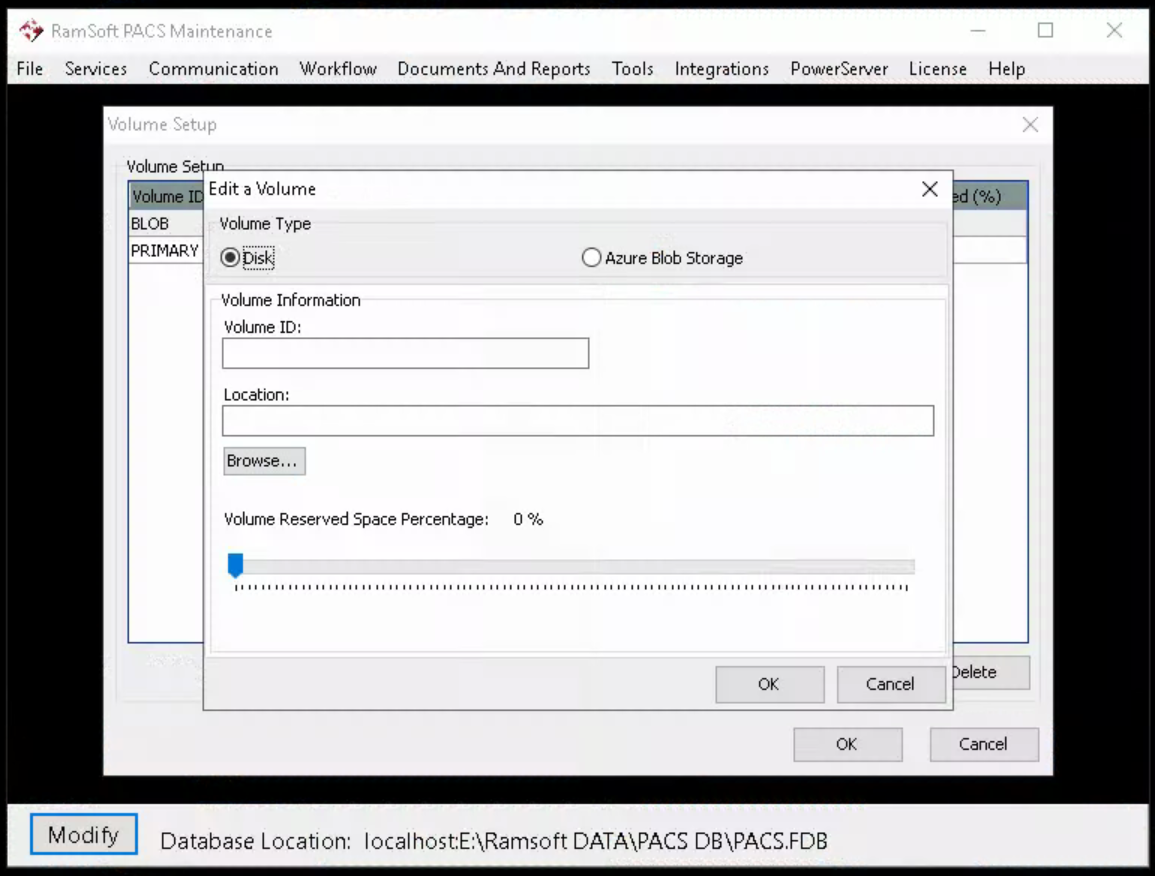1155x876 pixels.
Task: Open the File menu
Action: click(x=30, y=69)
